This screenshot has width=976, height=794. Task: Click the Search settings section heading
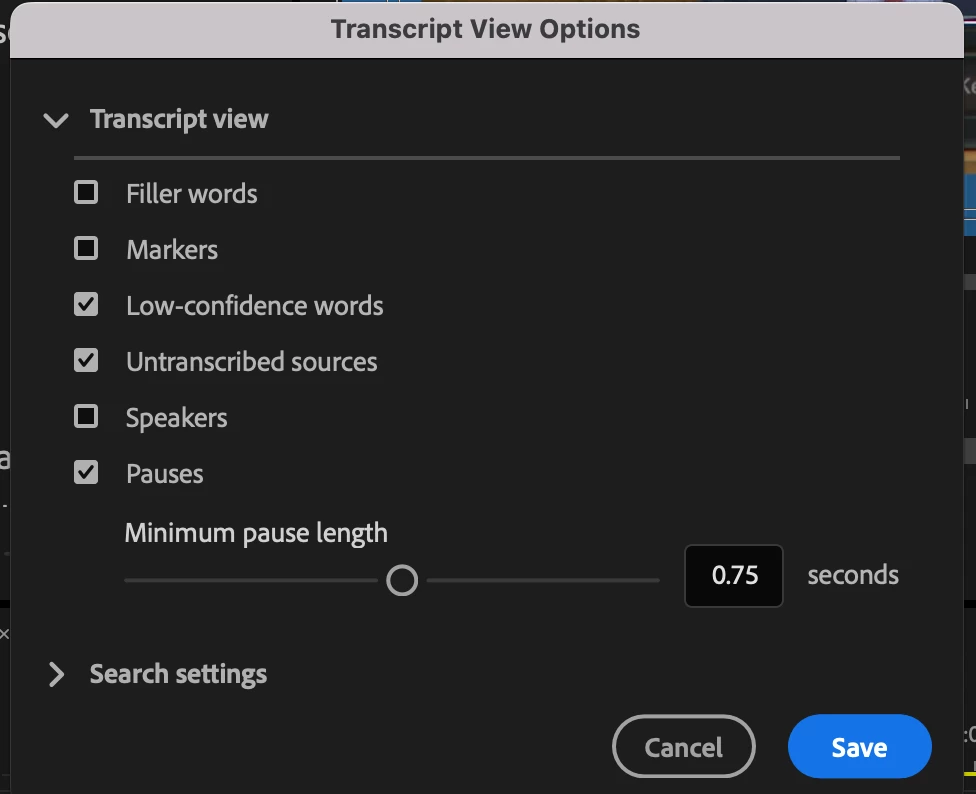coord(178,674)
